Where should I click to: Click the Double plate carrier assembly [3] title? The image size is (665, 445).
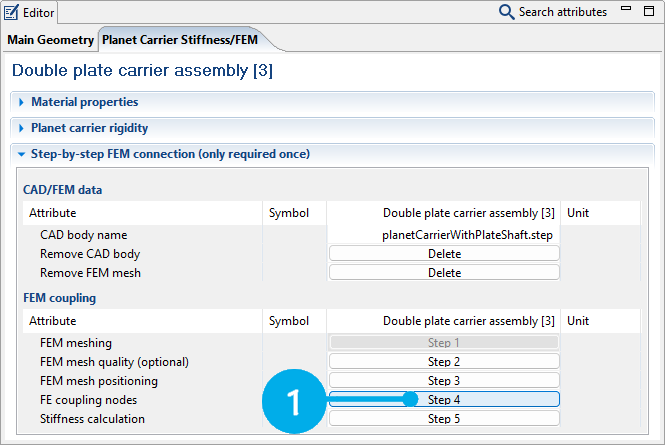(x=142, y=70)
